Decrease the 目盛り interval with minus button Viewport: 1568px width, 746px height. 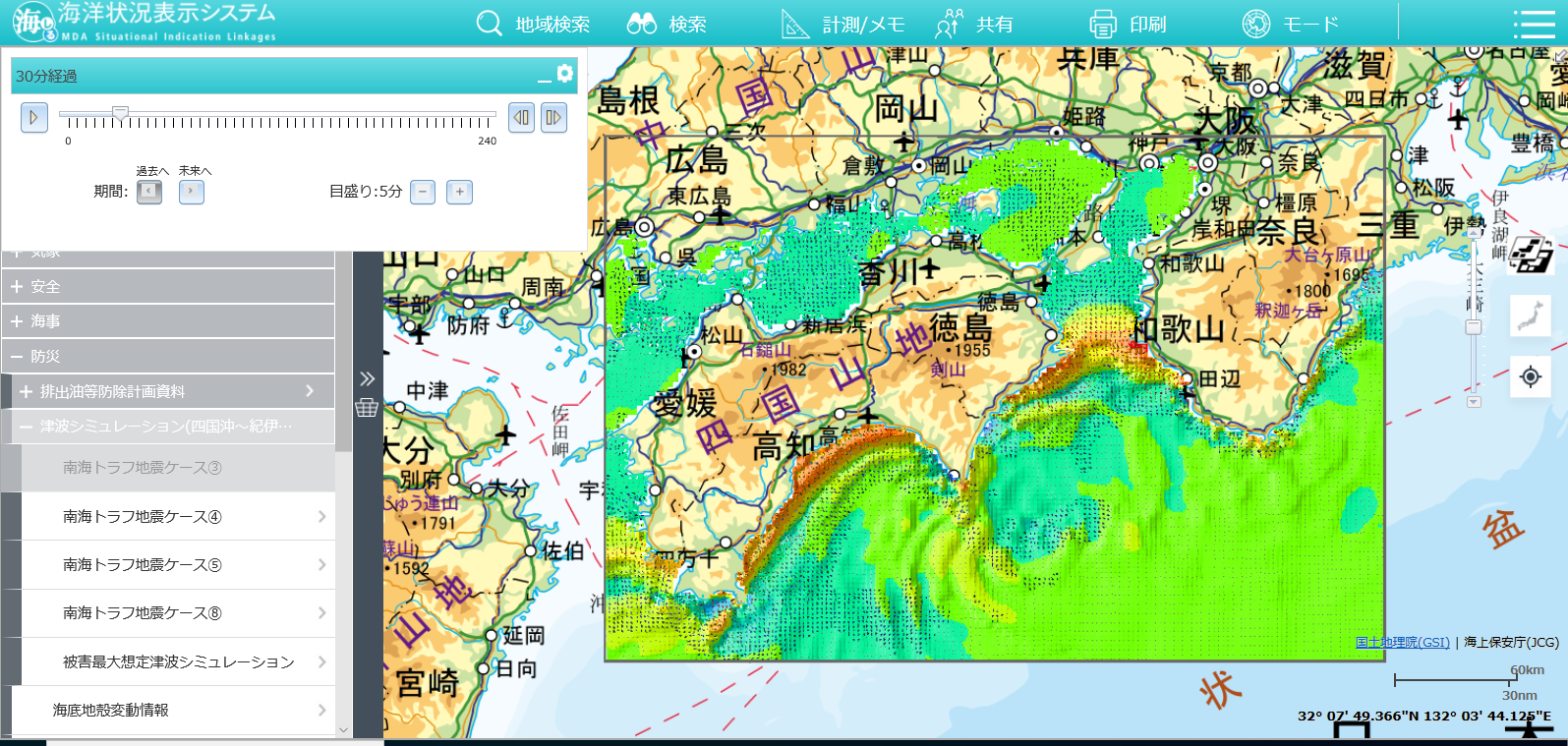pos(423,192)
